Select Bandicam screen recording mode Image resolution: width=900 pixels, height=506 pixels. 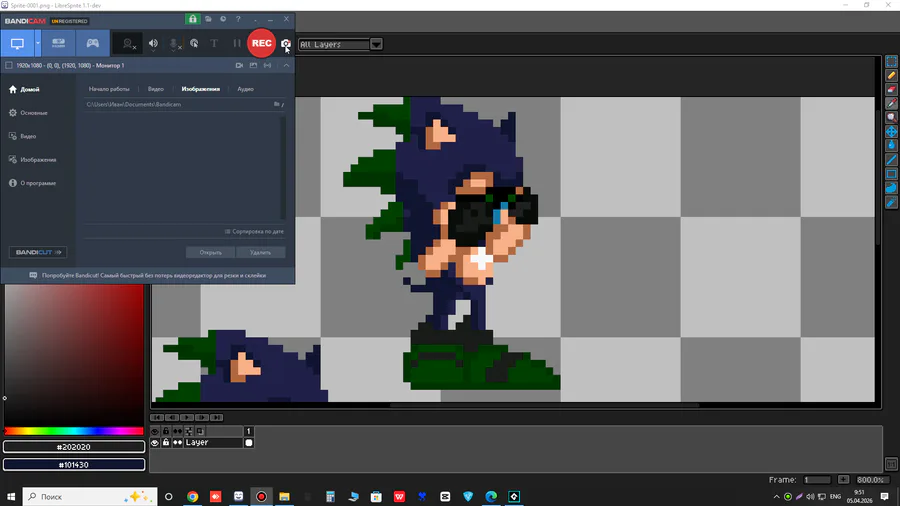pos(17,44)
